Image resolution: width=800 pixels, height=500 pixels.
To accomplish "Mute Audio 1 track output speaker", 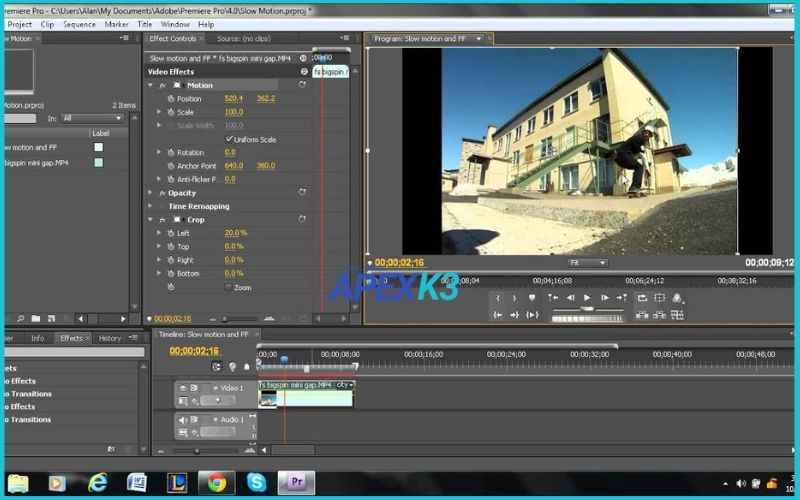I will tap(183, 420).
